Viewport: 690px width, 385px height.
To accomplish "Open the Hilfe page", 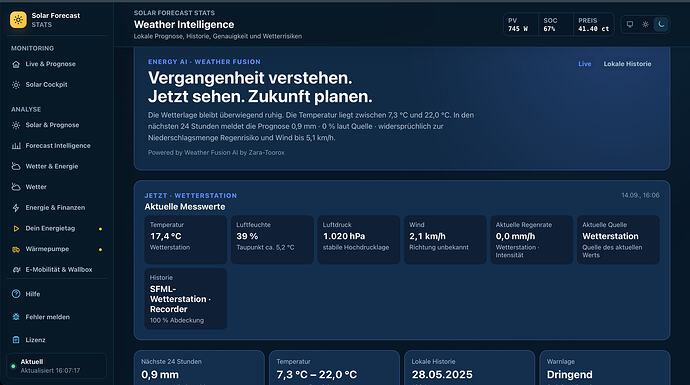I will tap(57, 294).
